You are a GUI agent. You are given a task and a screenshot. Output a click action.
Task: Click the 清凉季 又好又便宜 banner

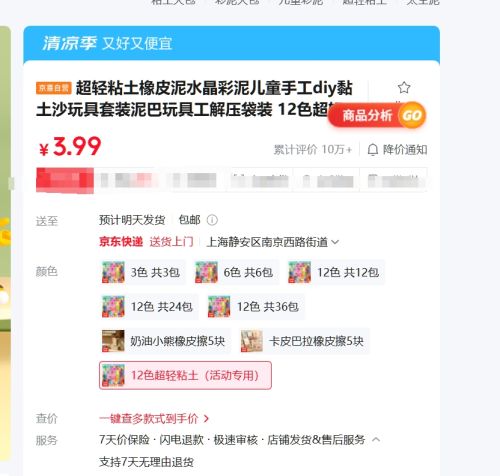click(x=231, y=43)
